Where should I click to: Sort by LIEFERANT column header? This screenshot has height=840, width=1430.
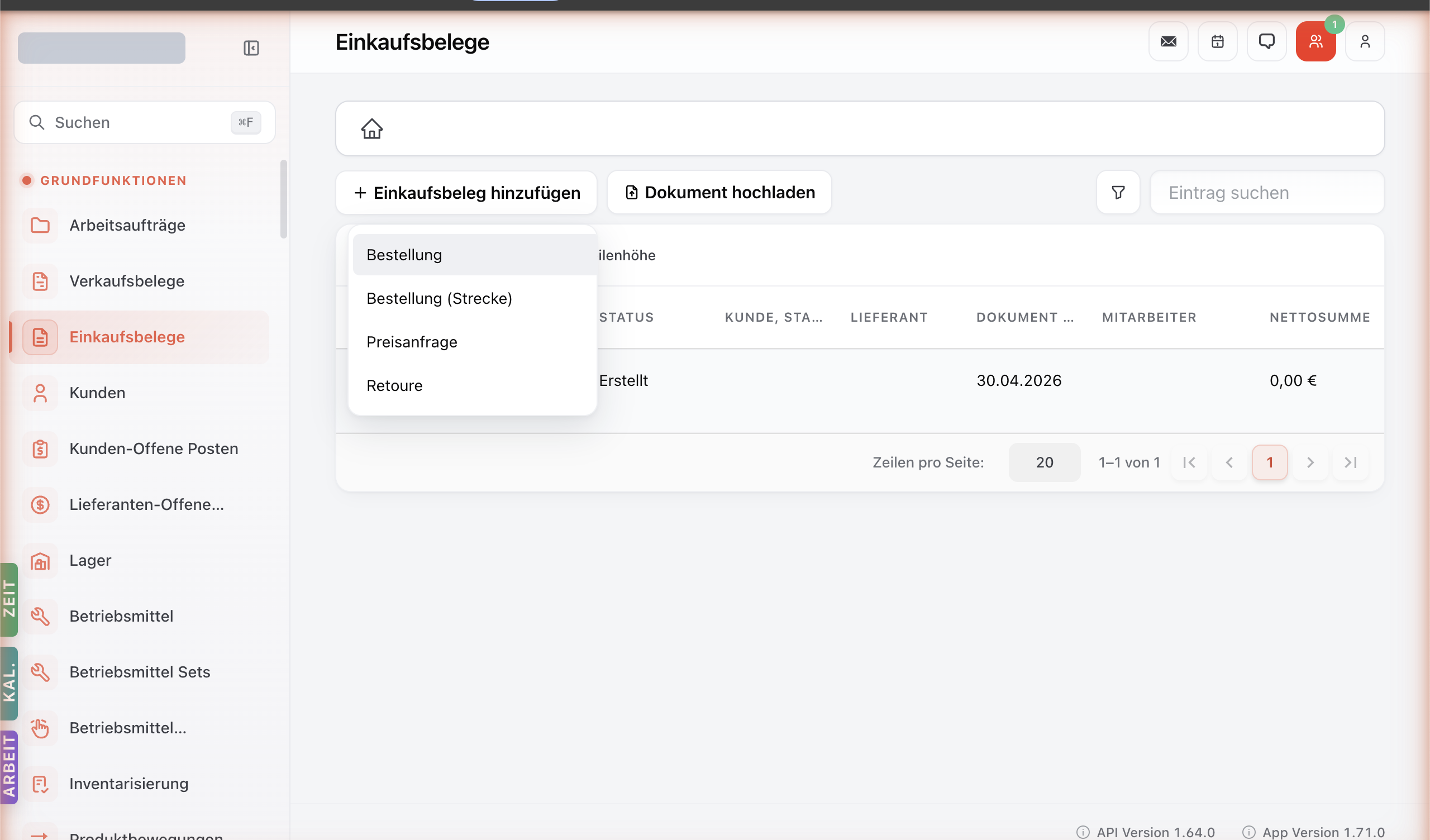tap(889, 317)
